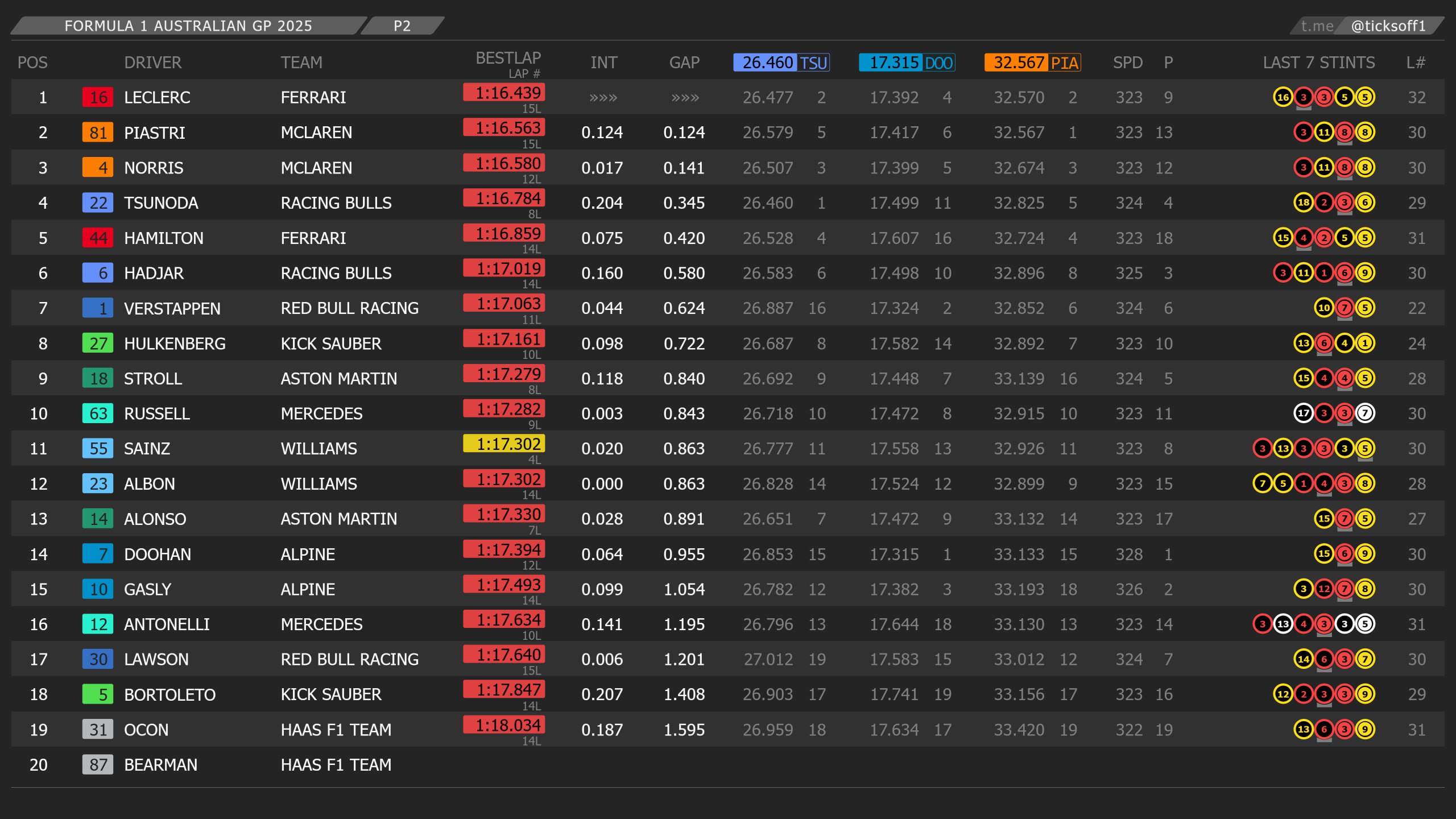Click Leclerc's best lap 1:16.439
This screenshot has height=819, width=1456.
click(504, 93)
